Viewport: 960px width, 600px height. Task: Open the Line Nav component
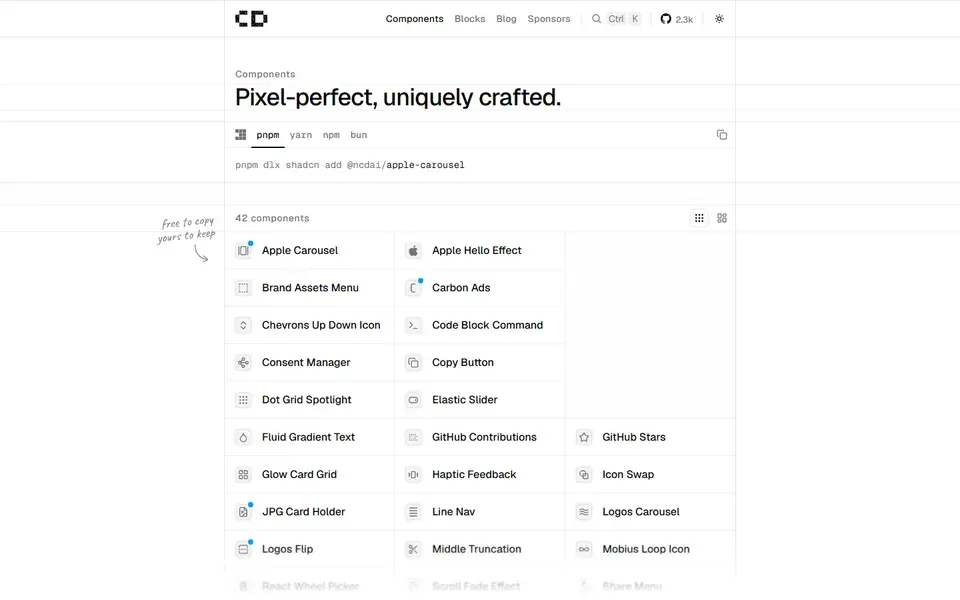pos(479,512)
